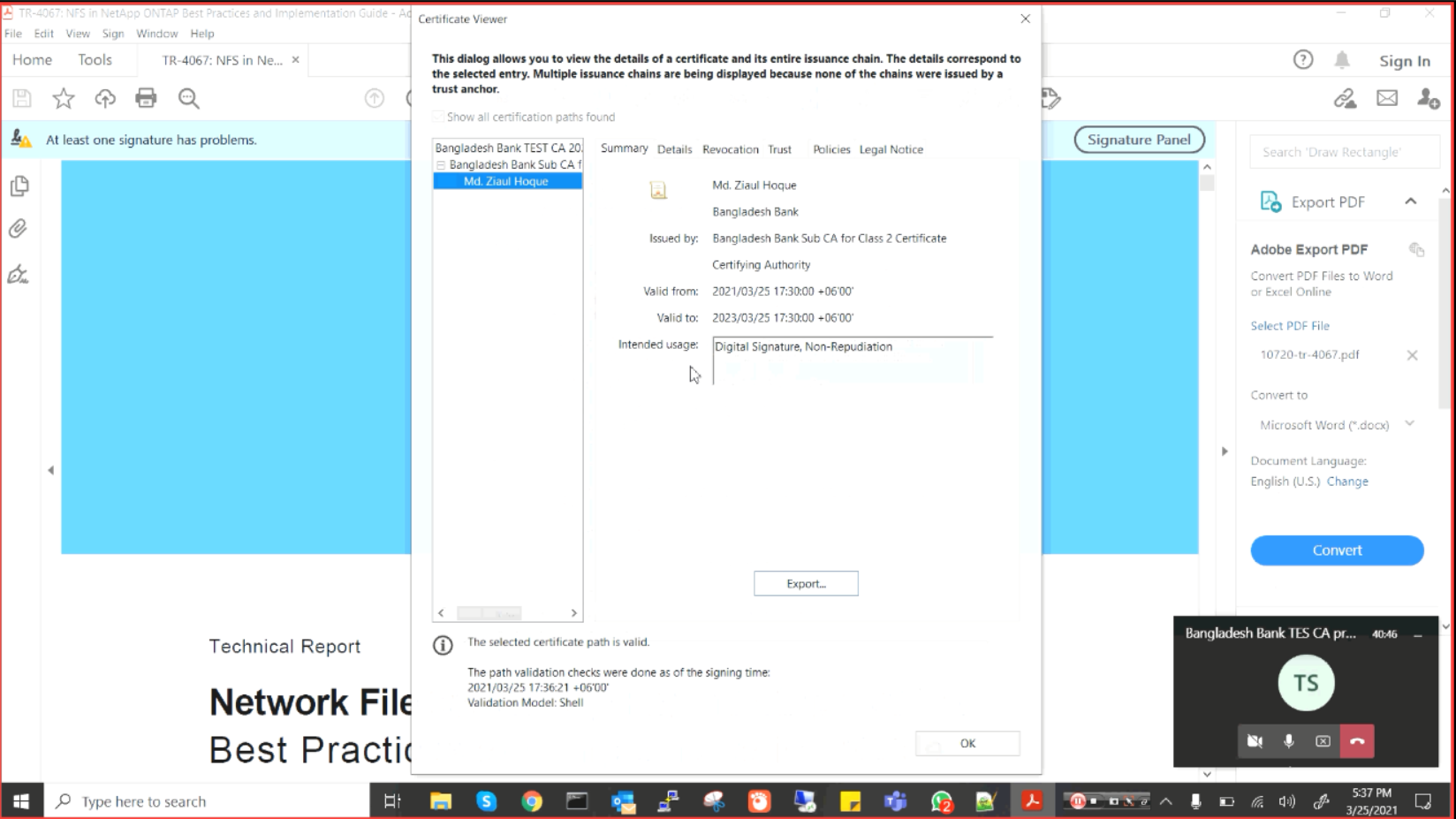Click the magnifier search icon in toolbar

(188, 98)
